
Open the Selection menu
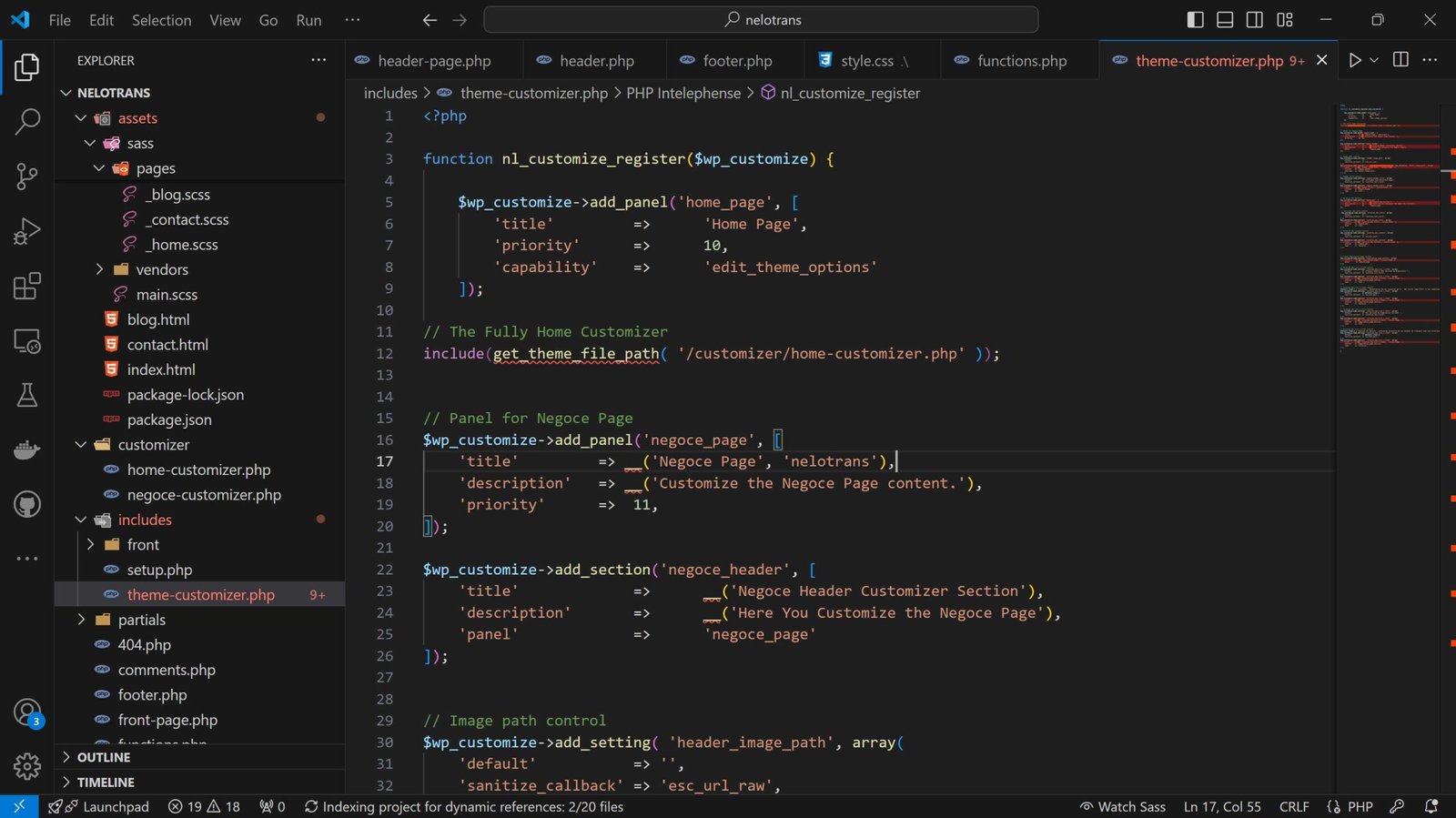(x=161, y=20)
